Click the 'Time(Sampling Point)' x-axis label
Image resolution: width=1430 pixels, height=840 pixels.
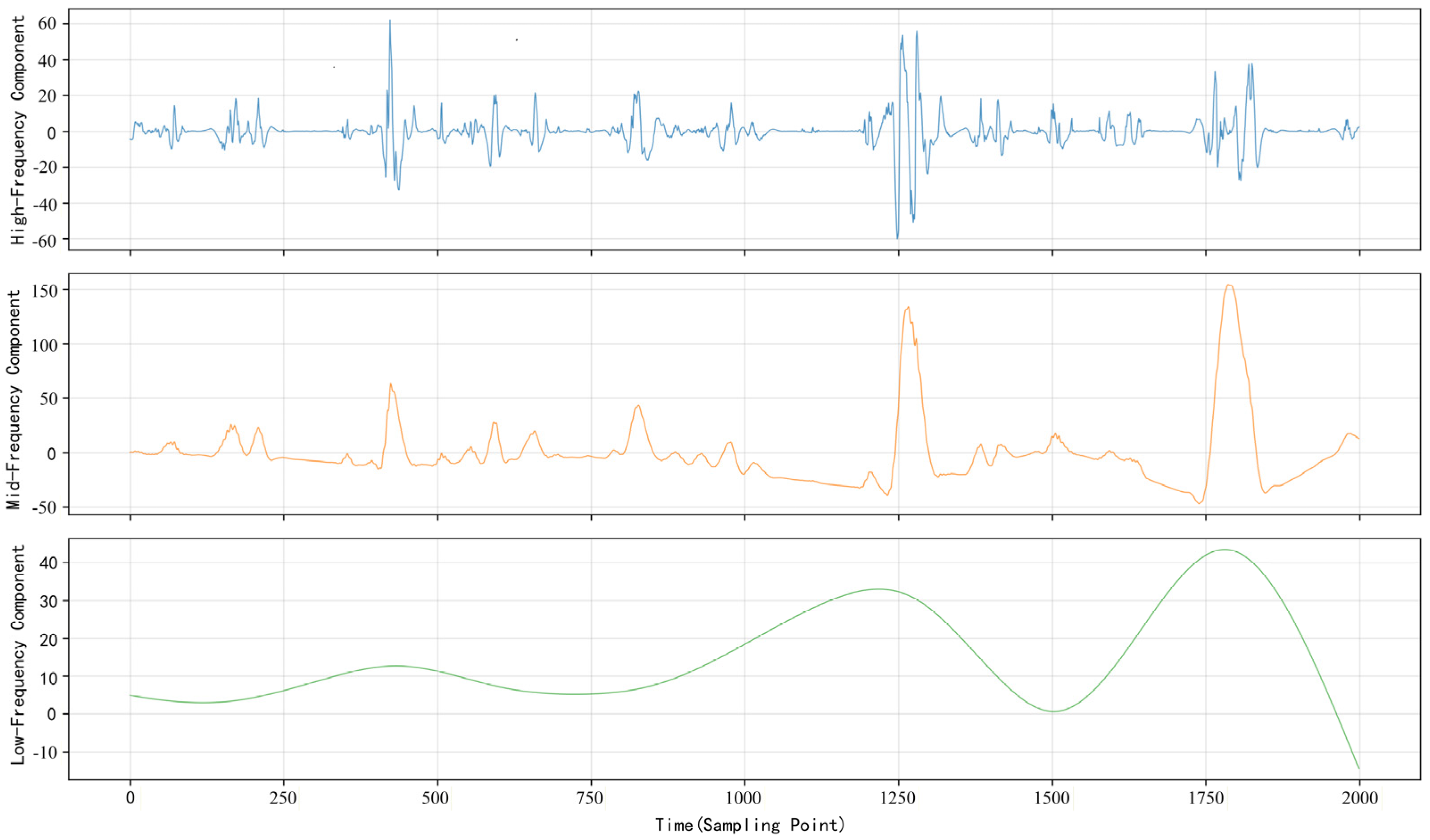[x=750, y=825]
